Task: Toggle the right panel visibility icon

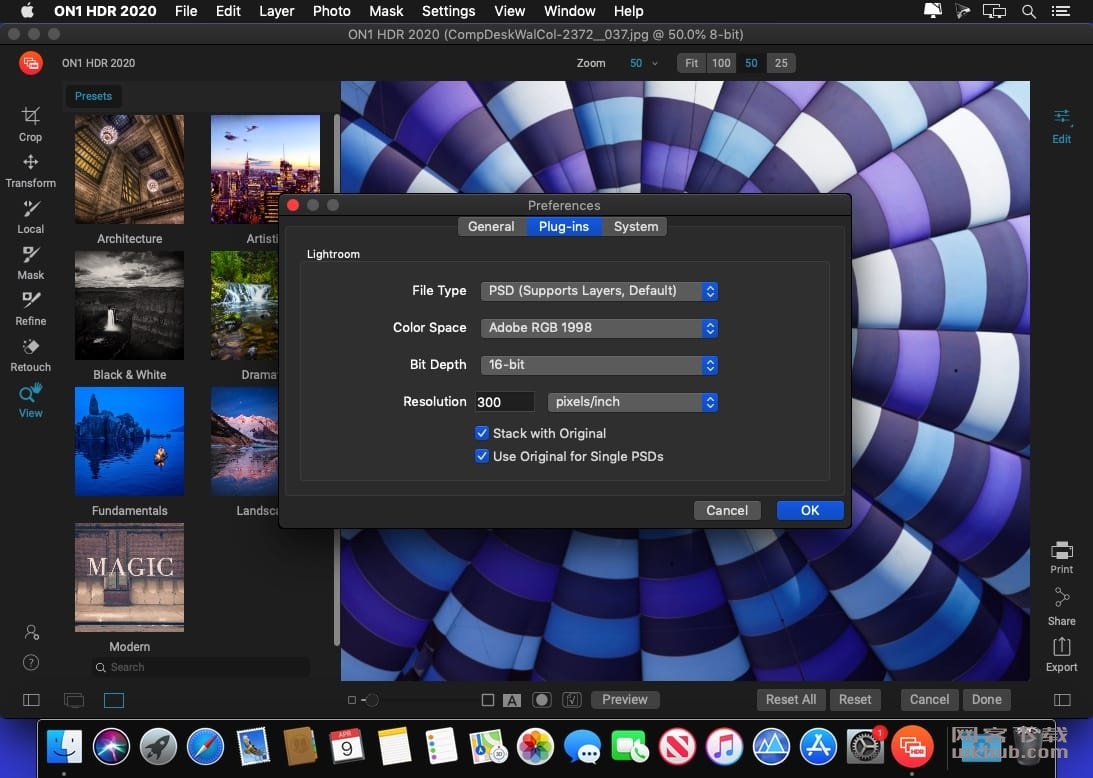Action: pyautogui.click(x=1062, y=700)
